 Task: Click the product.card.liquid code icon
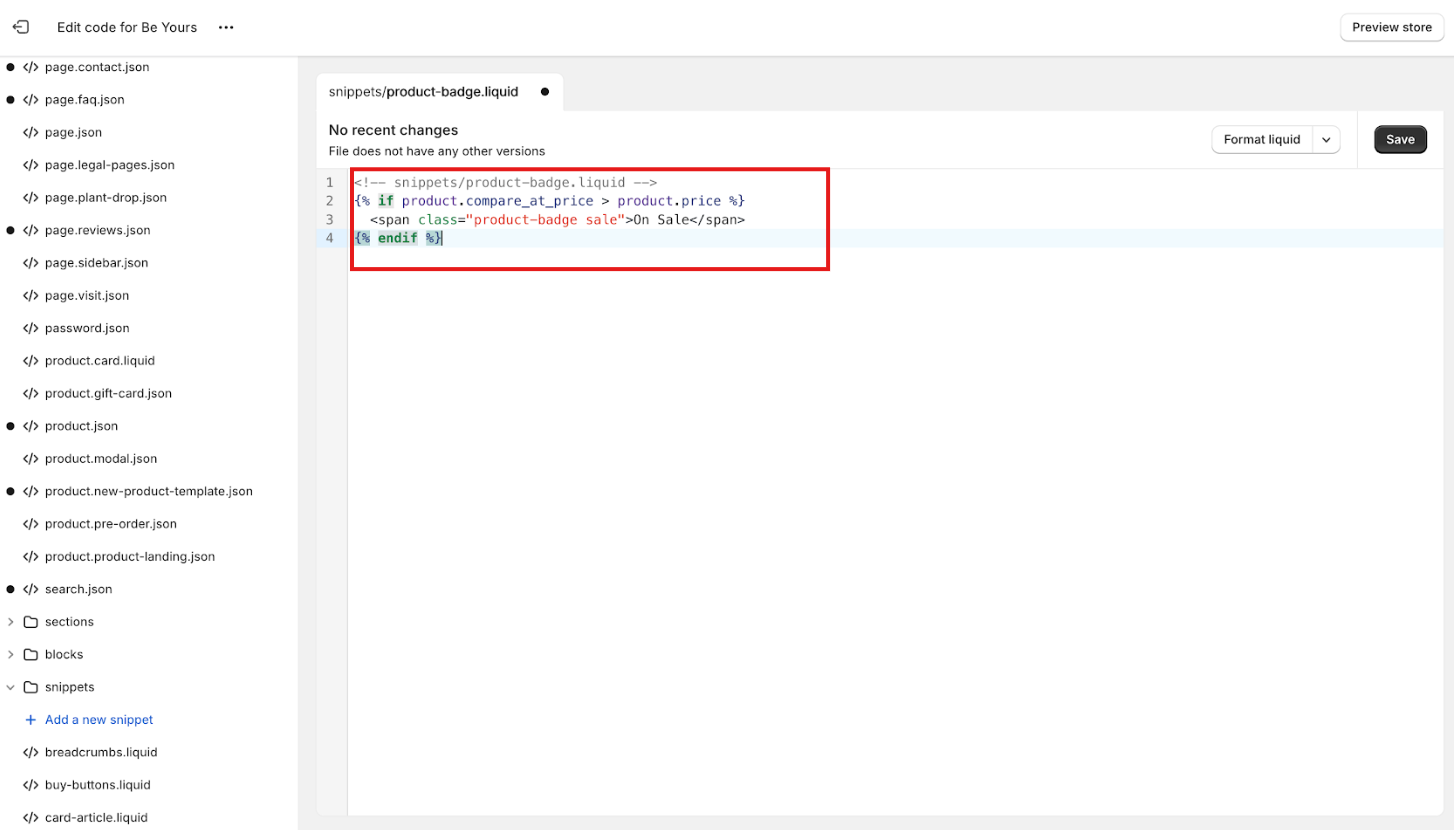[32, 360]
